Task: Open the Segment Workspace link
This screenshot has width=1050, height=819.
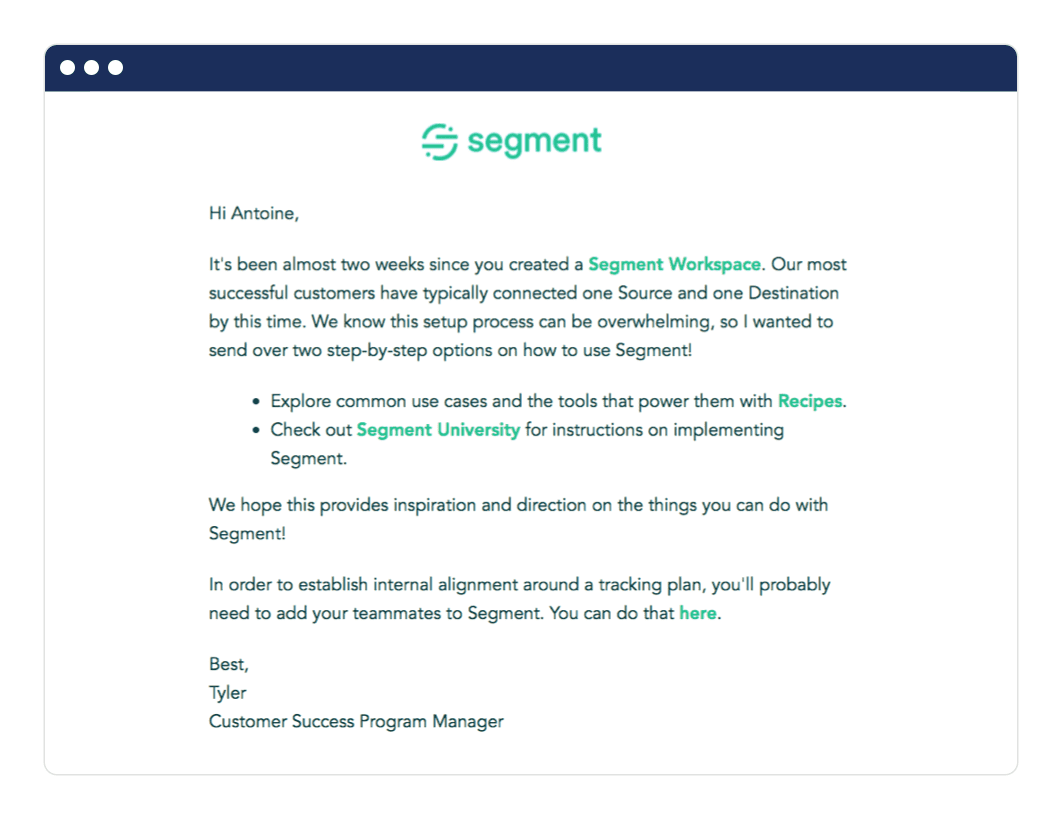Action: [x=674, y=265]
